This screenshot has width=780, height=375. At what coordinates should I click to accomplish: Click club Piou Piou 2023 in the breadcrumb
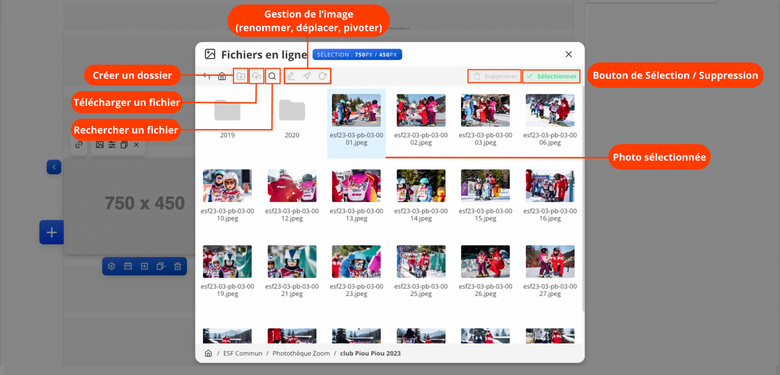(x=370, y=354)
